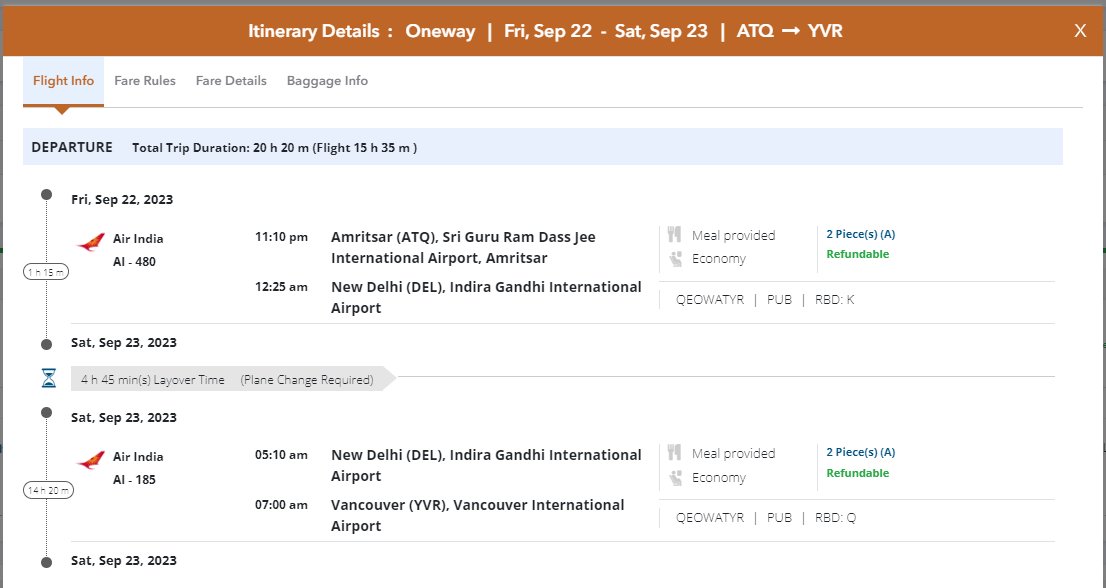Click meal icon on the Vancouver flight

coord(675,453)
